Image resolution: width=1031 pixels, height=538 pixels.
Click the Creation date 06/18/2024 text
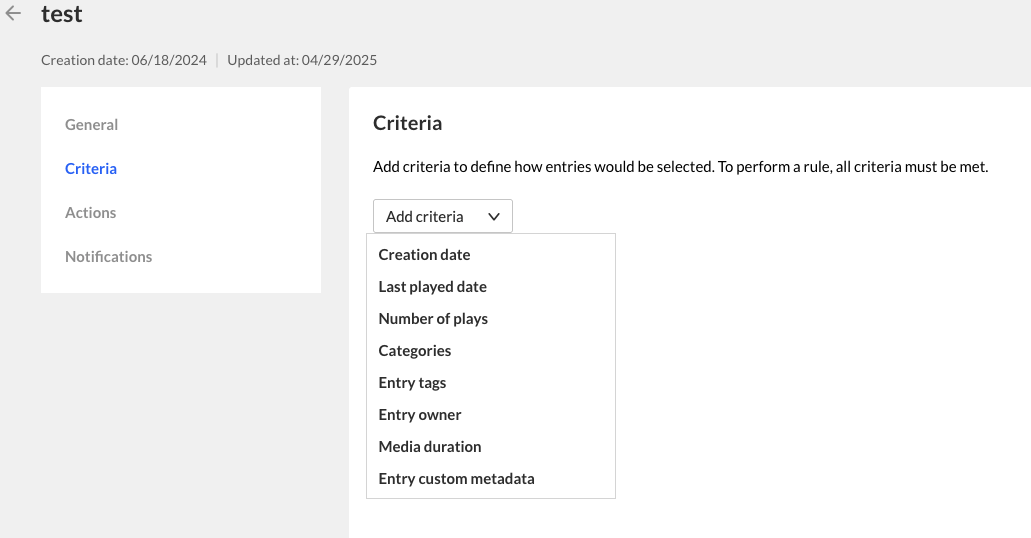(124, 60)
